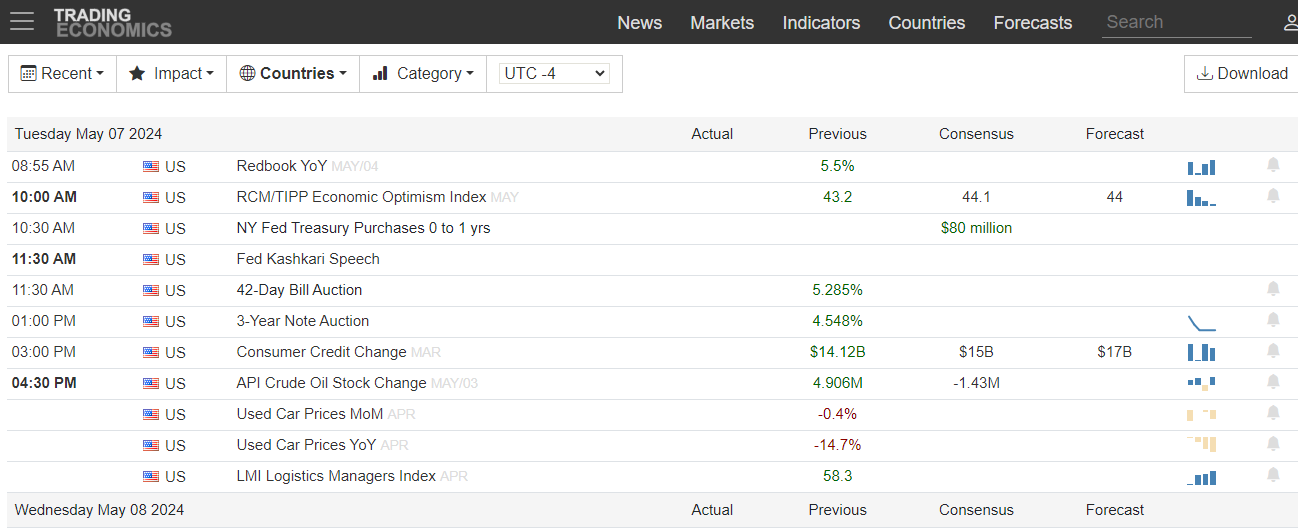This screenshot has height=528, width=1298.
Task: Open the hamburger menu icon
Action: (21, 21)
